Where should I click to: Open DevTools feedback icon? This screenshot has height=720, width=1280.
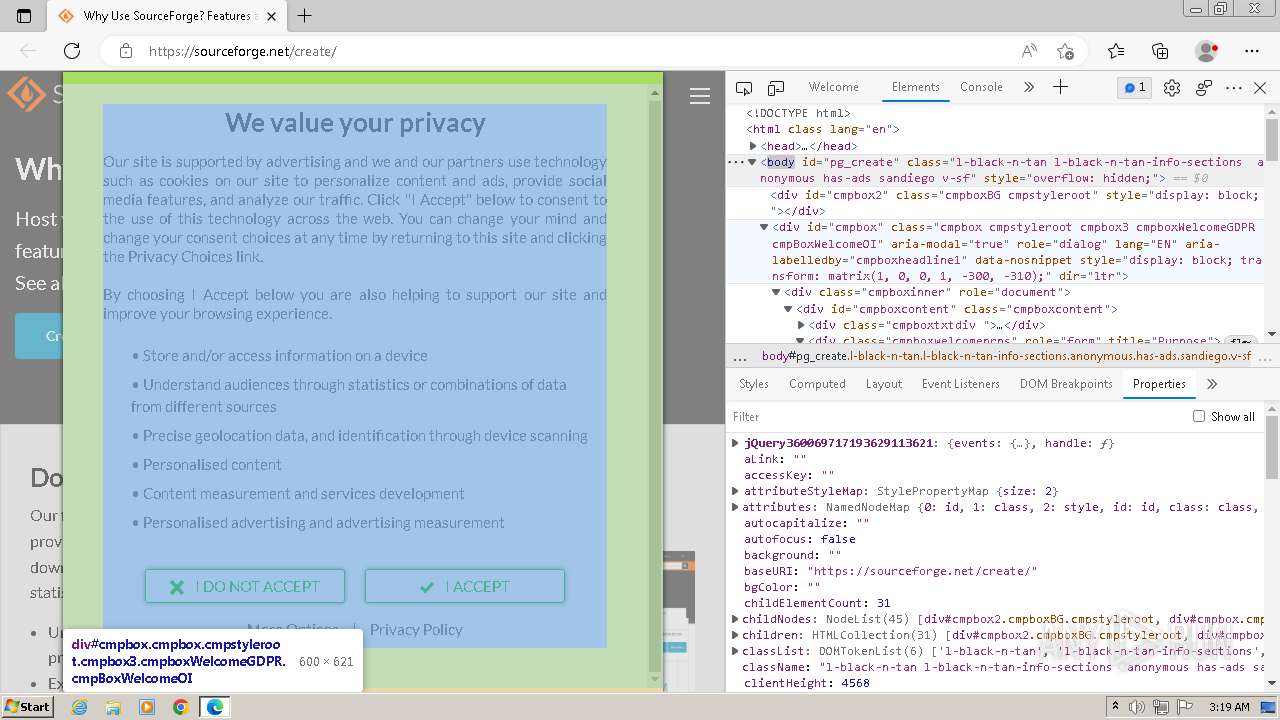tap(1204, 88)
